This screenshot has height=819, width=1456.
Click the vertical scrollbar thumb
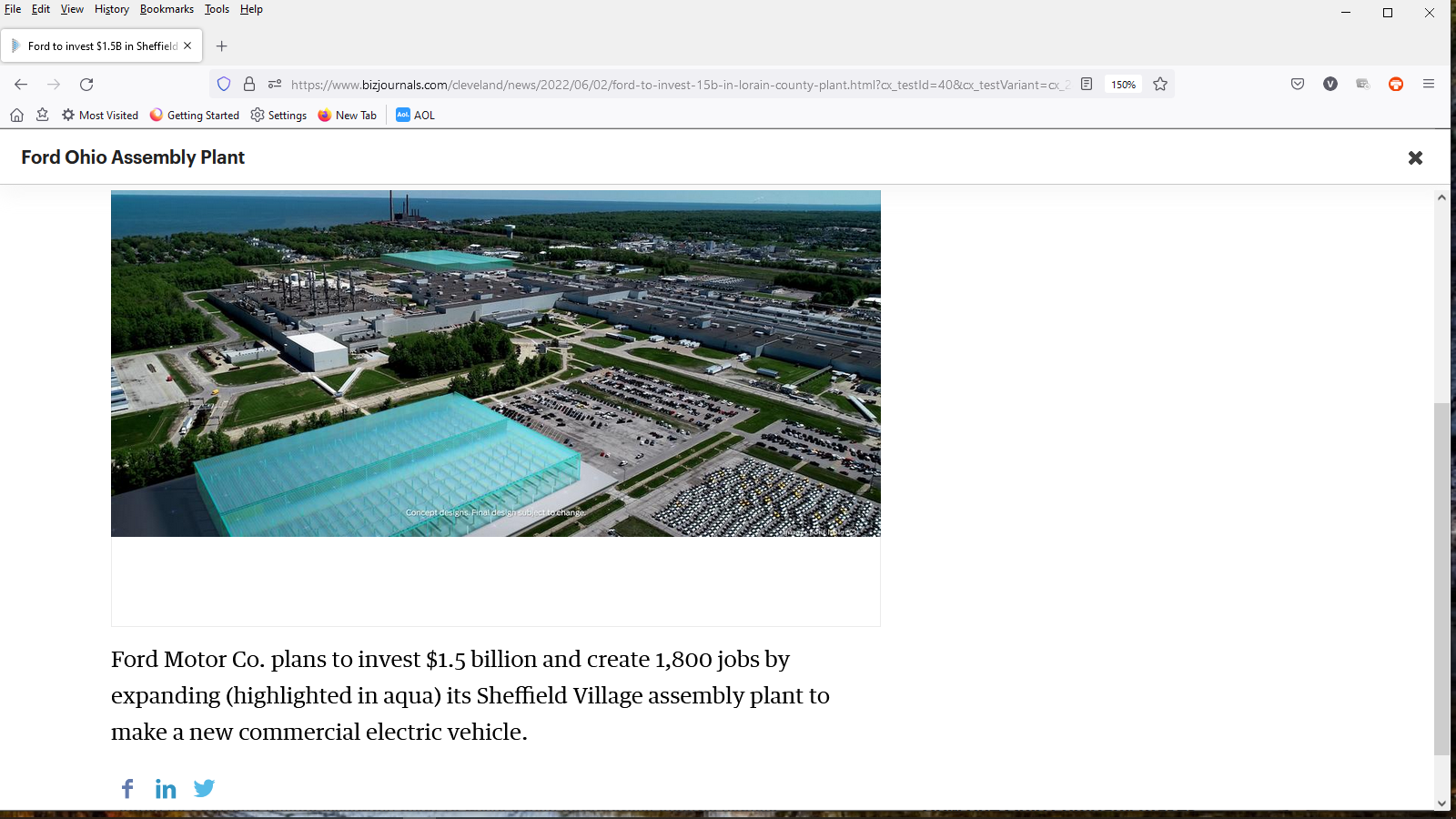click(x=1441, y=579)
